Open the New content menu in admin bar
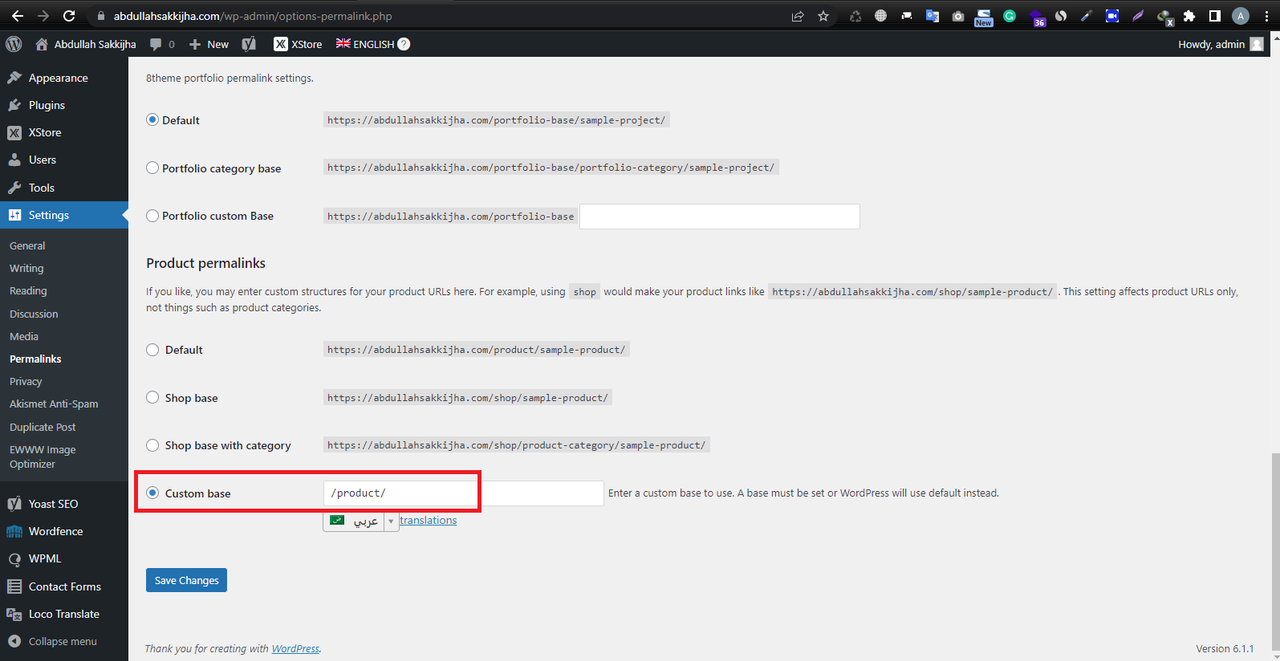 tap(208, 44)
